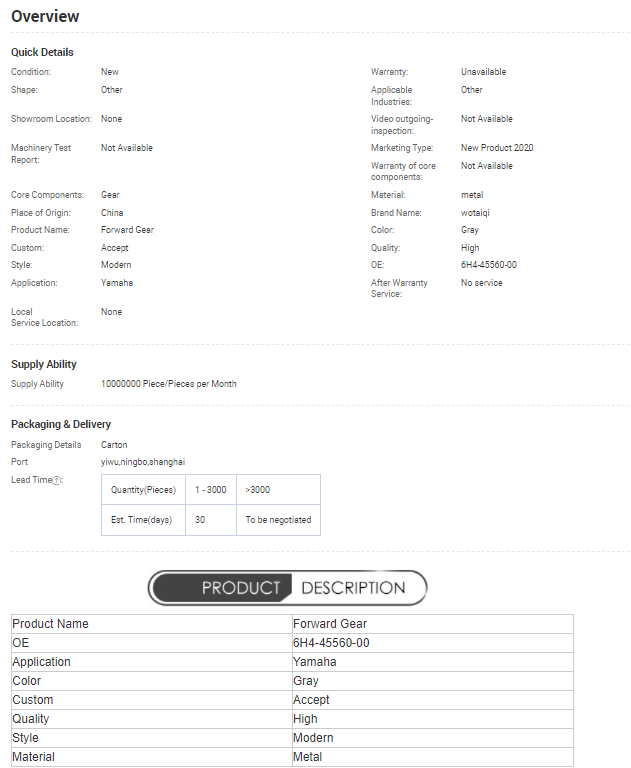The height and width of the screenshot is (768, 631).
Task: Click the brand name wotaiqi
Action: tap(476, 213)
